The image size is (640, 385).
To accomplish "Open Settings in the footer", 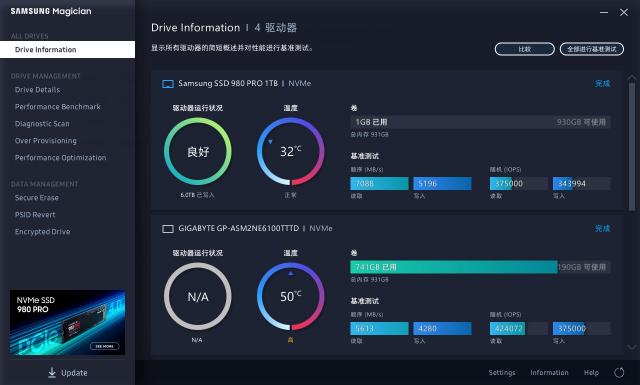I will coord(502,372).
